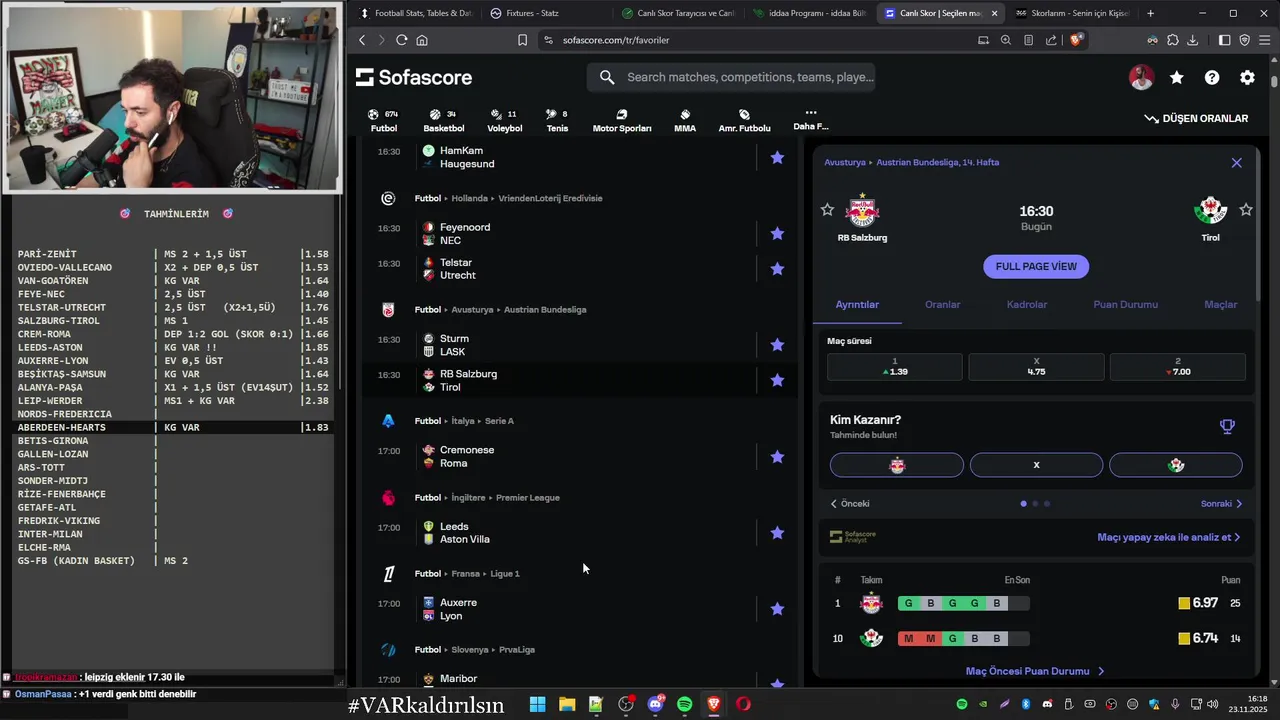The height and width of the screenshot is (720, 1280).
Task: Click the Sofascore logo
Action: (x=414, y=77)
